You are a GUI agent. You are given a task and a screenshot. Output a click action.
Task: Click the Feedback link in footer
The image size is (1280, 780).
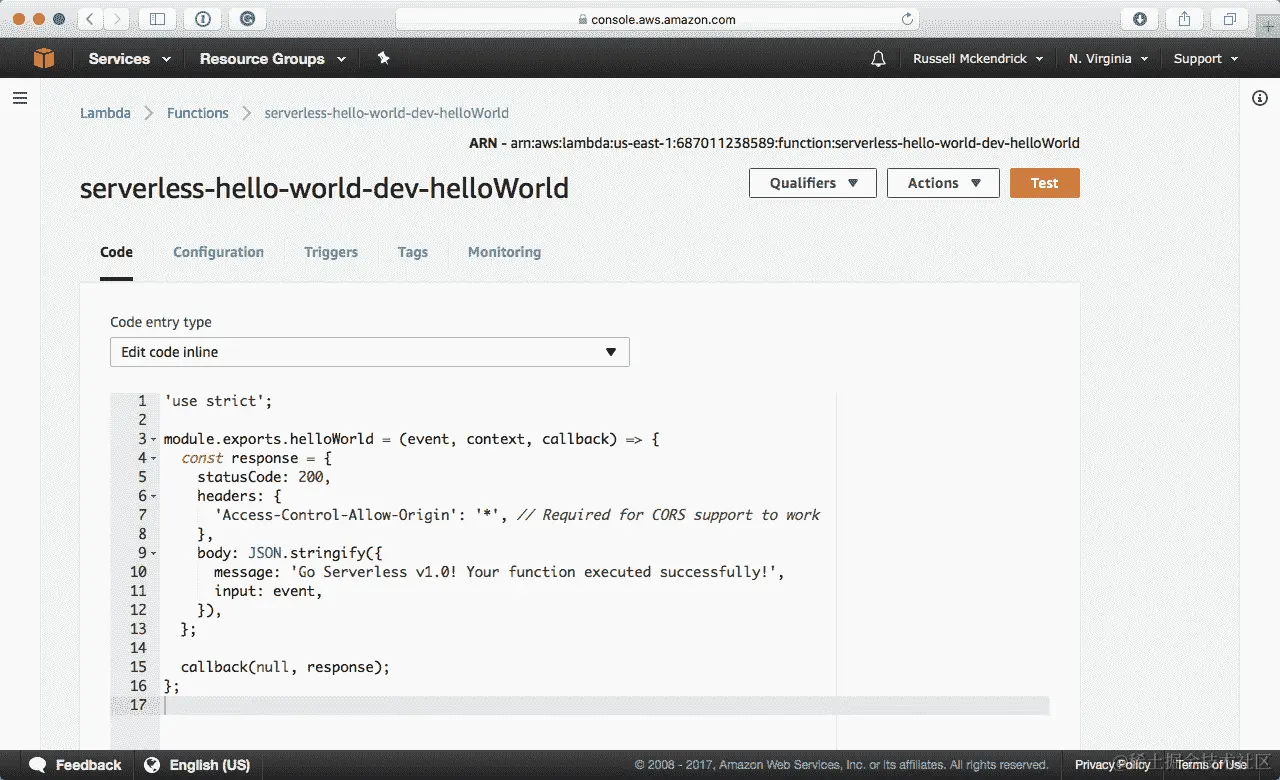click(x=88, y=765)
